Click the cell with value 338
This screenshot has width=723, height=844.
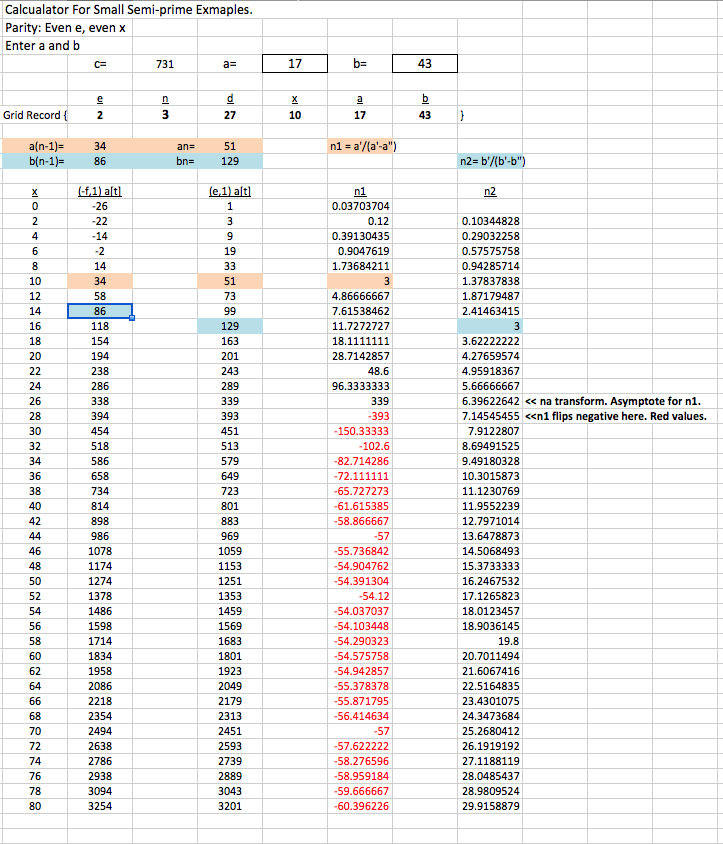click(100, 401)
